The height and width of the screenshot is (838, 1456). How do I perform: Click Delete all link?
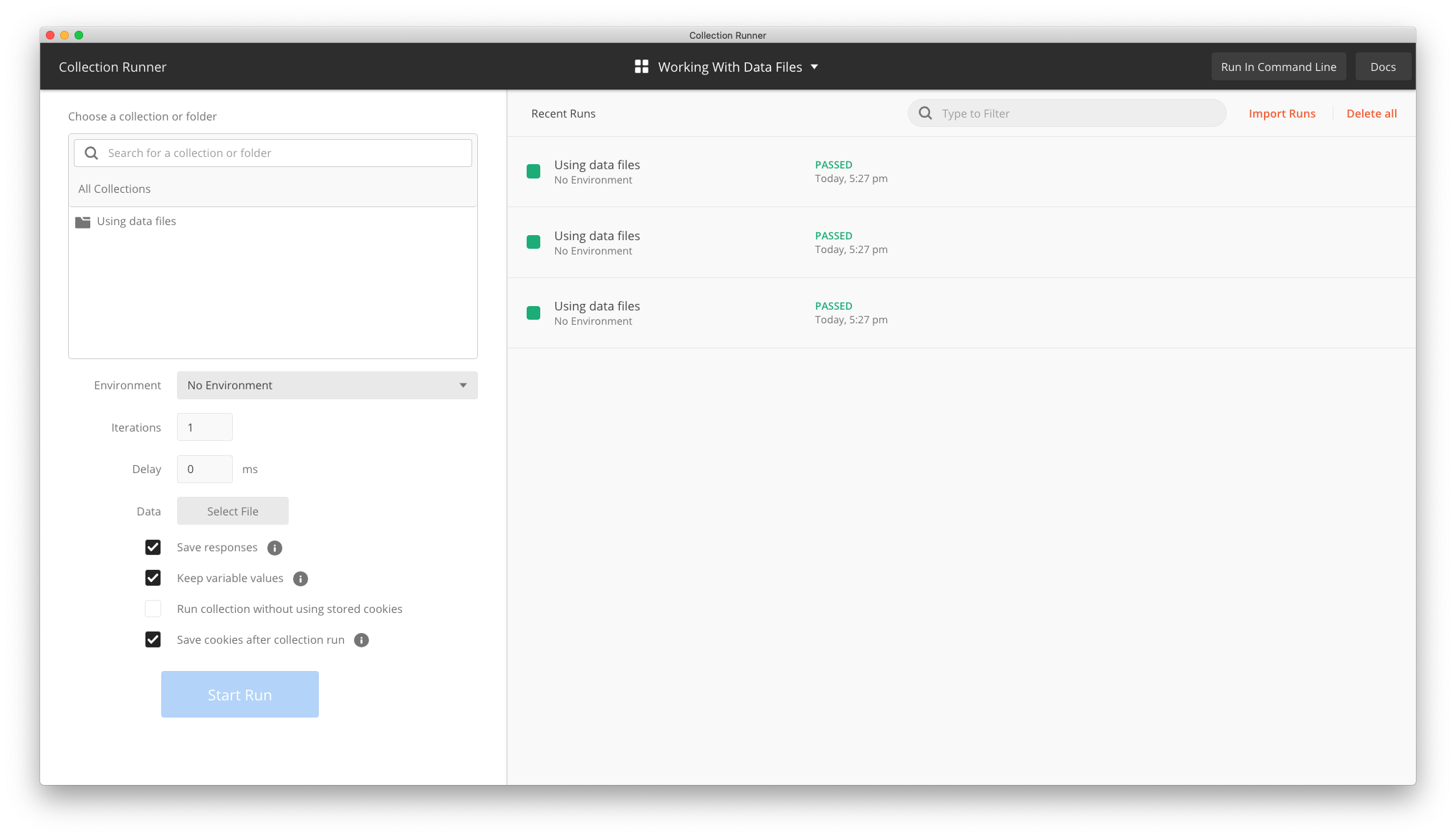[x=1371, y=113]
